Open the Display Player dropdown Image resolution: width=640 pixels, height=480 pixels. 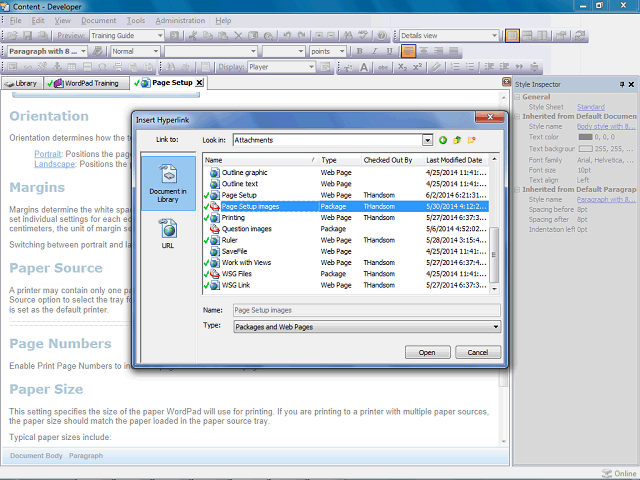click(x=311, y=67)
